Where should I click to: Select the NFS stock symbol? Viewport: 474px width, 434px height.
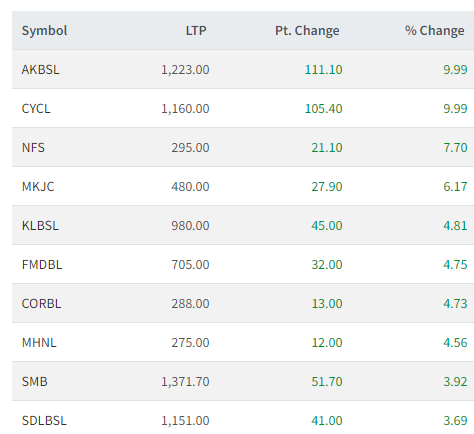[x=33, y=148]
